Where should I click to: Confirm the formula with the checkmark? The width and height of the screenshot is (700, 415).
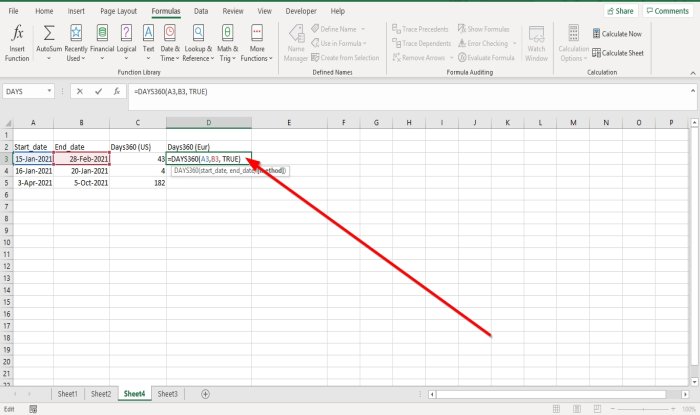point(98,91)
